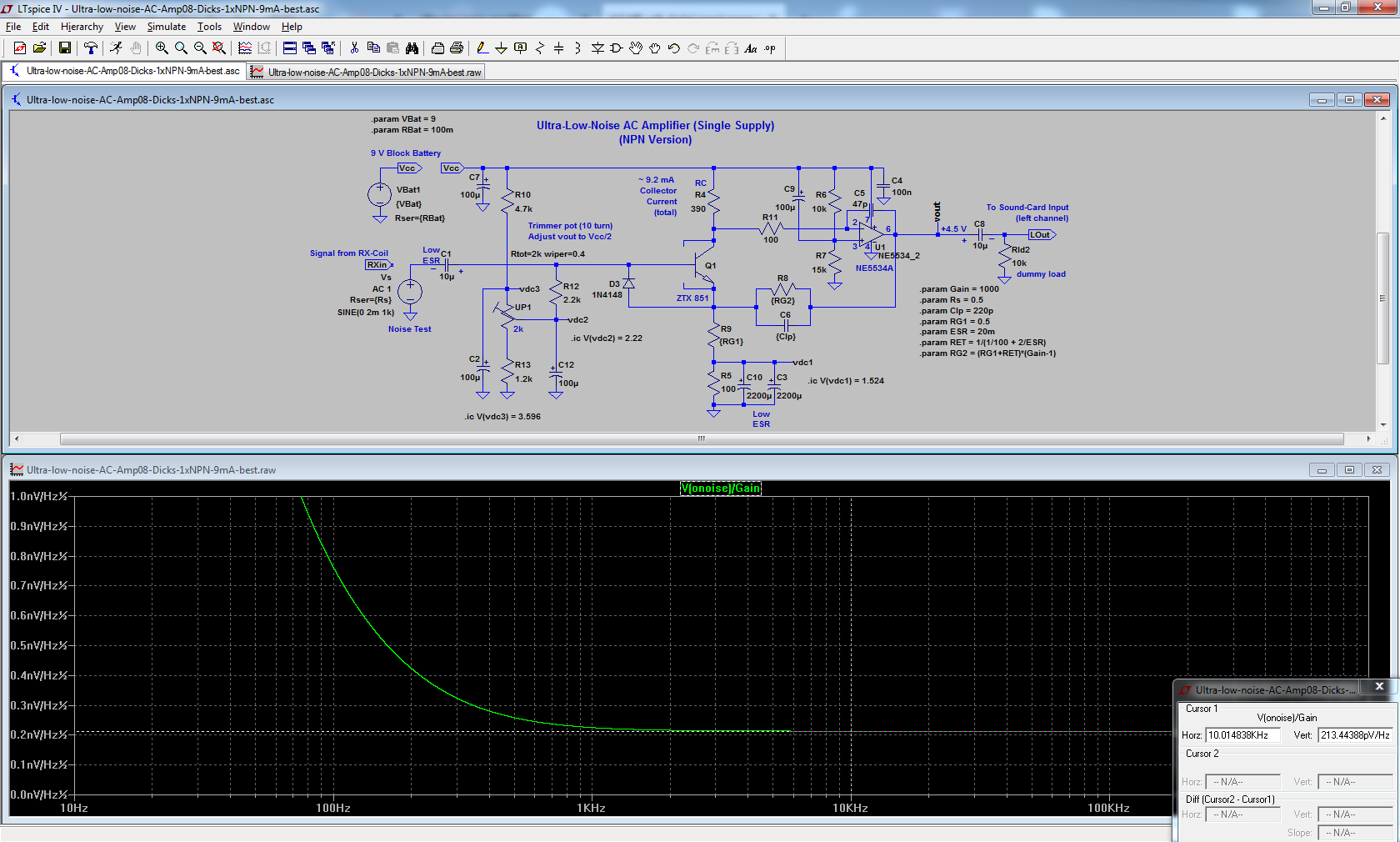Click the '.param Gain = 1000' directive
The image size is (1400, 842).
(959, 289)
